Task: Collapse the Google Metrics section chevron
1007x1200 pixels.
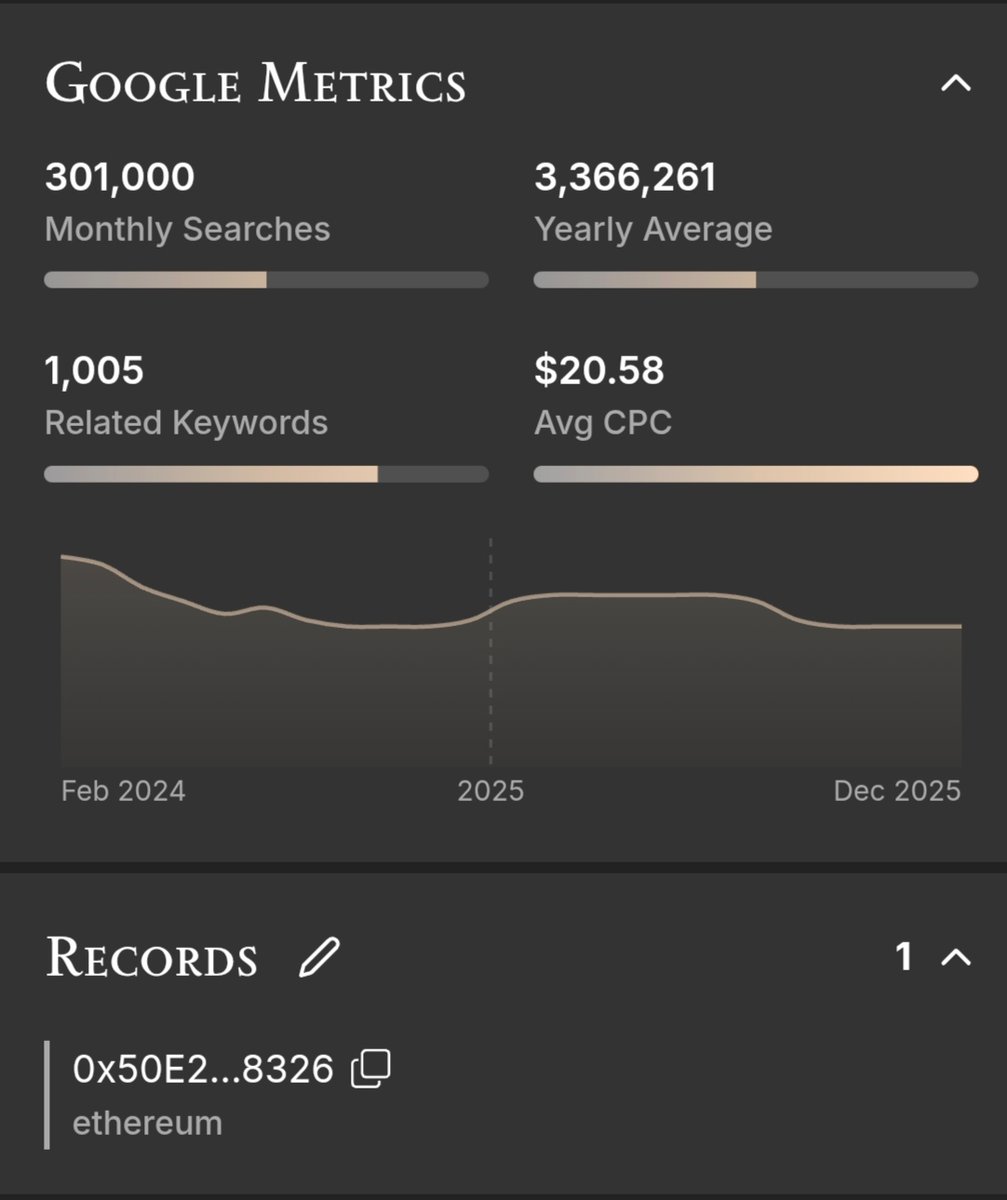Action: click(956, 83)
